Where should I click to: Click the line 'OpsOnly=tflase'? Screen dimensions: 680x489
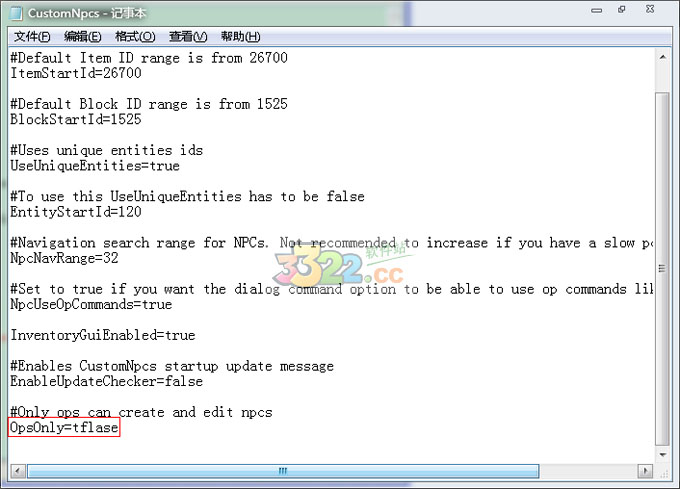pyautogui.click(x=64, y=427)
